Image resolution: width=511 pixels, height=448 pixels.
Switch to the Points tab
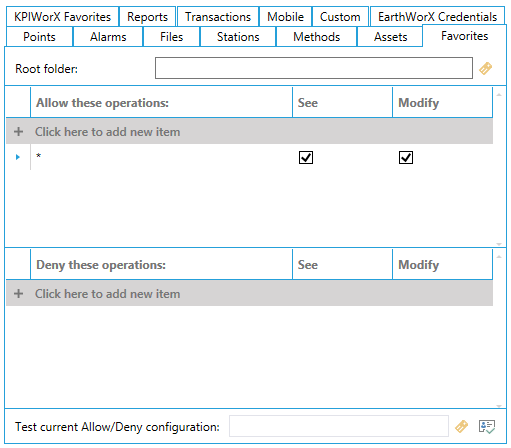[x=39, y=37]
